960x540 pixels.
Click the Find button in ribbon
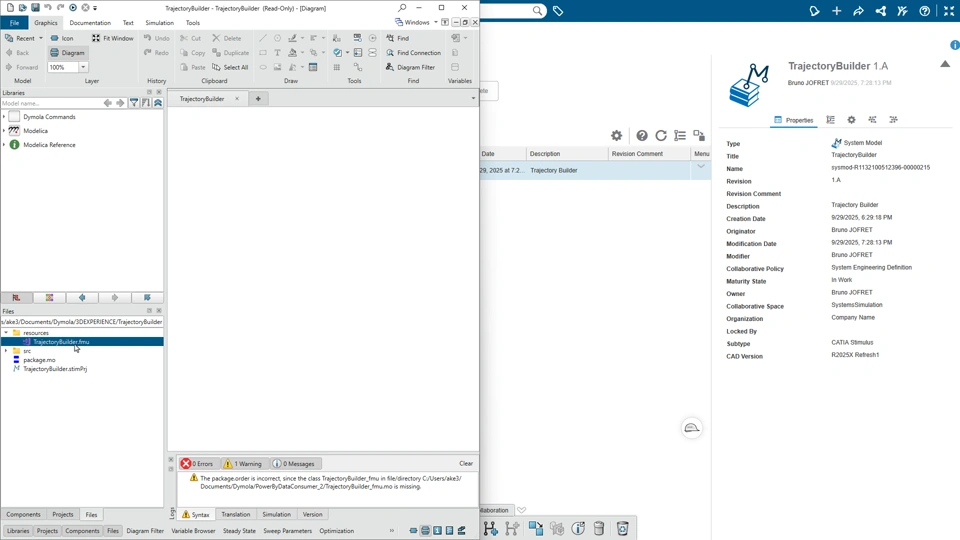pyautogui.click(x=397, y=38)
